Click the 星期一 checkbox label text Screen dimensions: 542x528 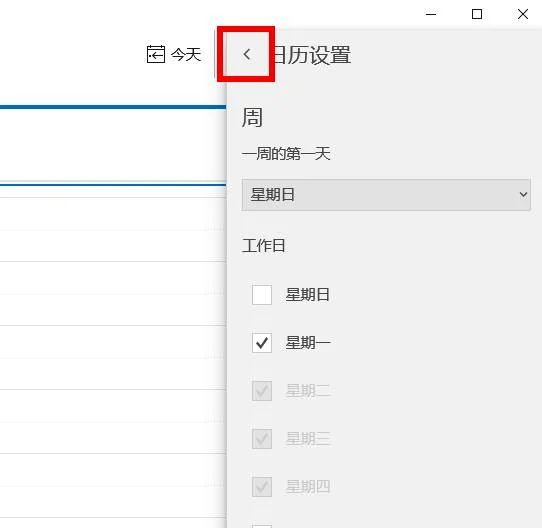(308, 343)
